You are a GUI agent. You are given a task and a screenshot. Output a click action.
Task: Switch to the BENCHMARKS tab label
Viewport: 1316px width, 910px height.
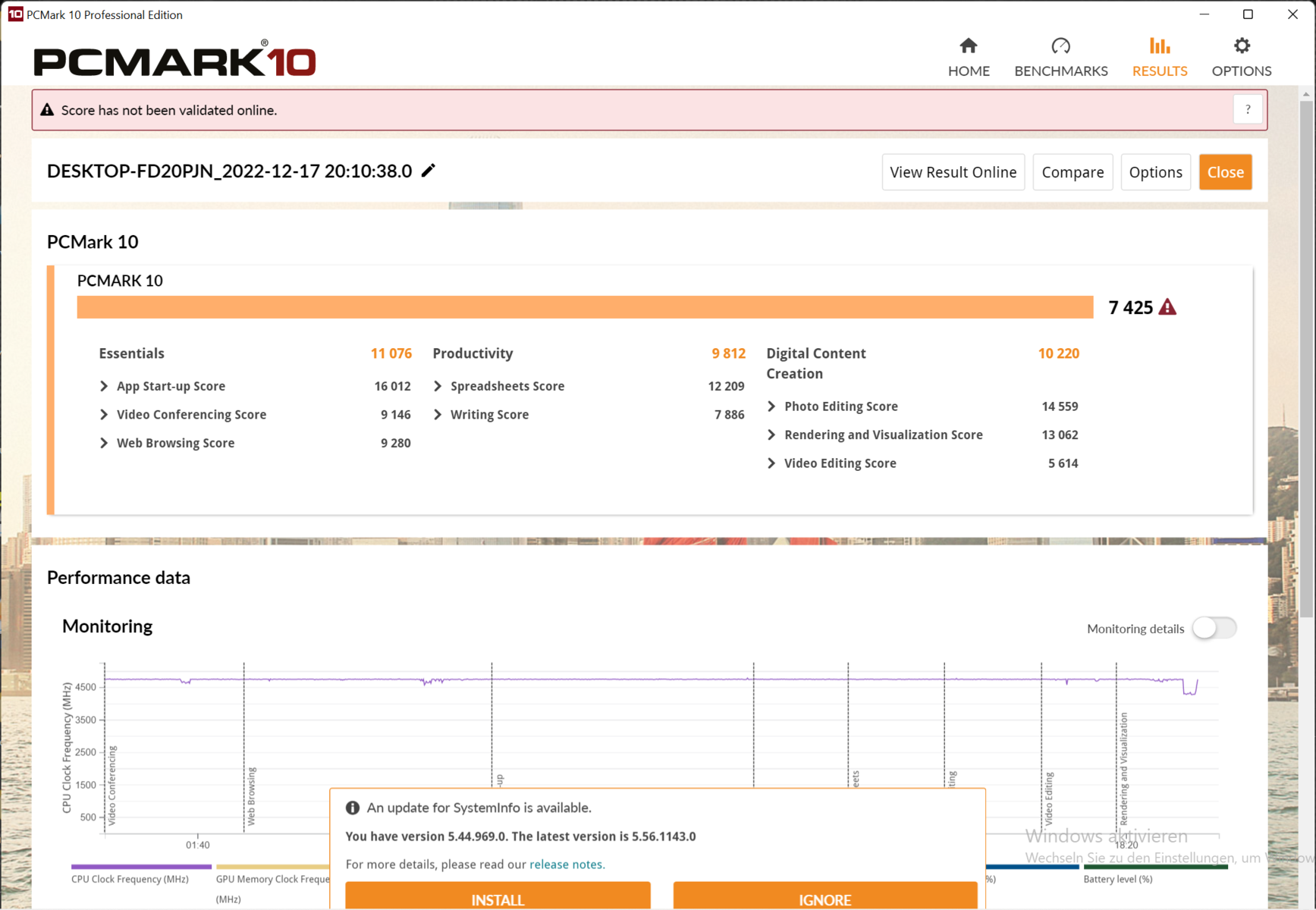click(x=1061, y=71)
